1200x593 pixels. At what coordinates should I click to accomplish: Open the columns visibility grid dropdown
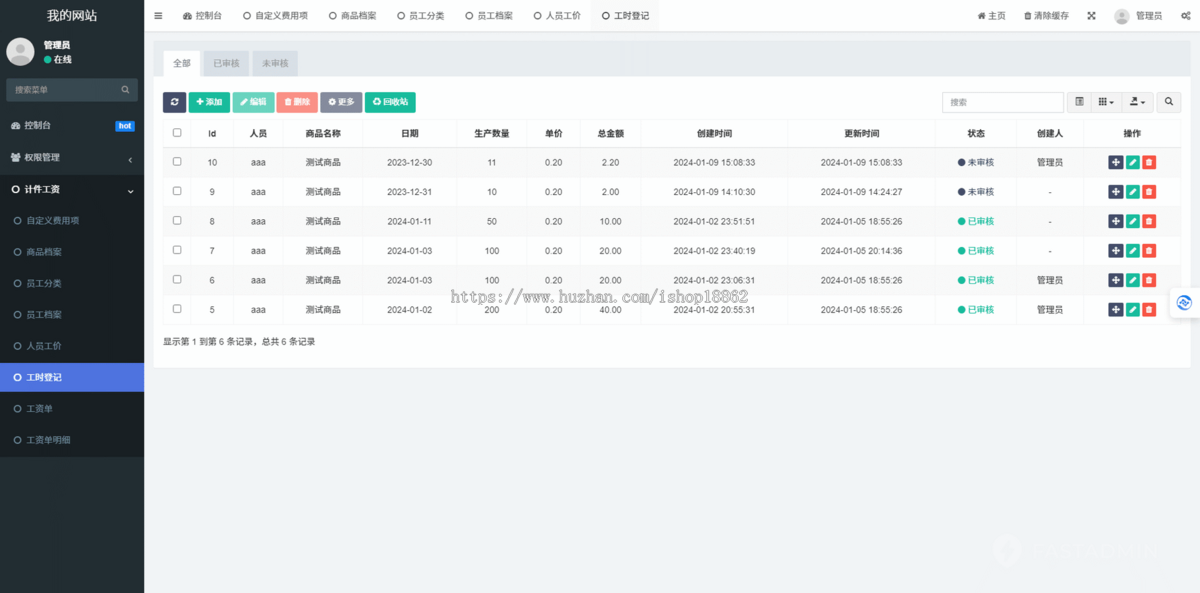click(x=1104, y=102)
